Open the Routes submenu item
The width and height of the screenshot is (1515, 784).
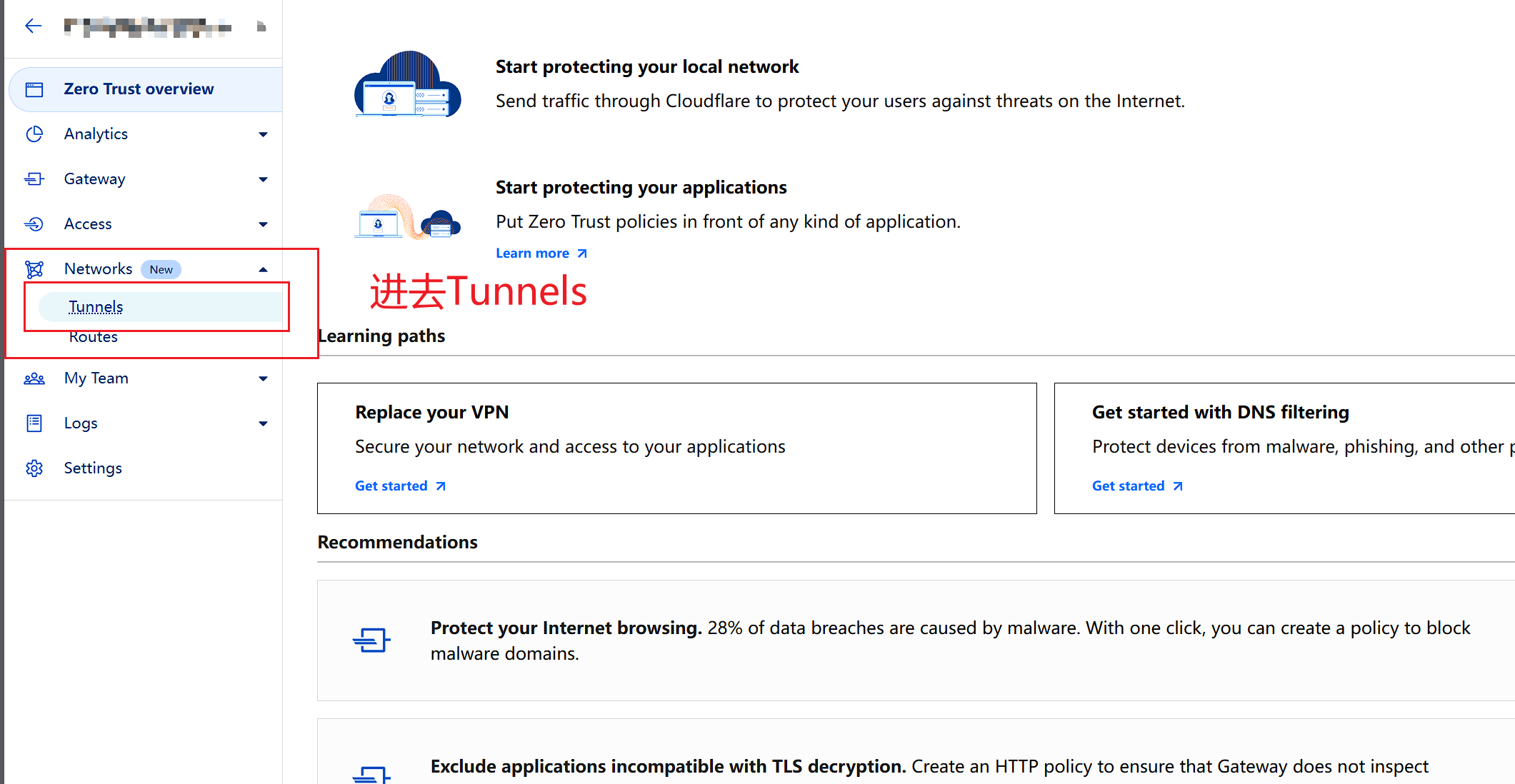point(94,338)
